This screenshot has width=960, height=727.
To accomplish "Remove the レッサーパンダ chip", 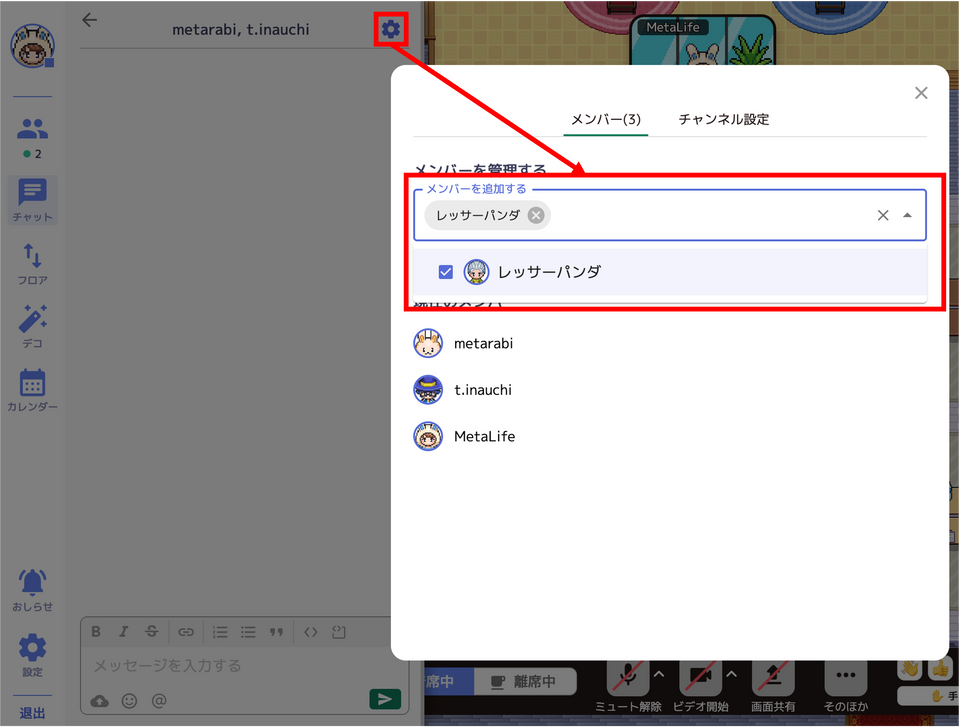I will (x=536, y=215).
